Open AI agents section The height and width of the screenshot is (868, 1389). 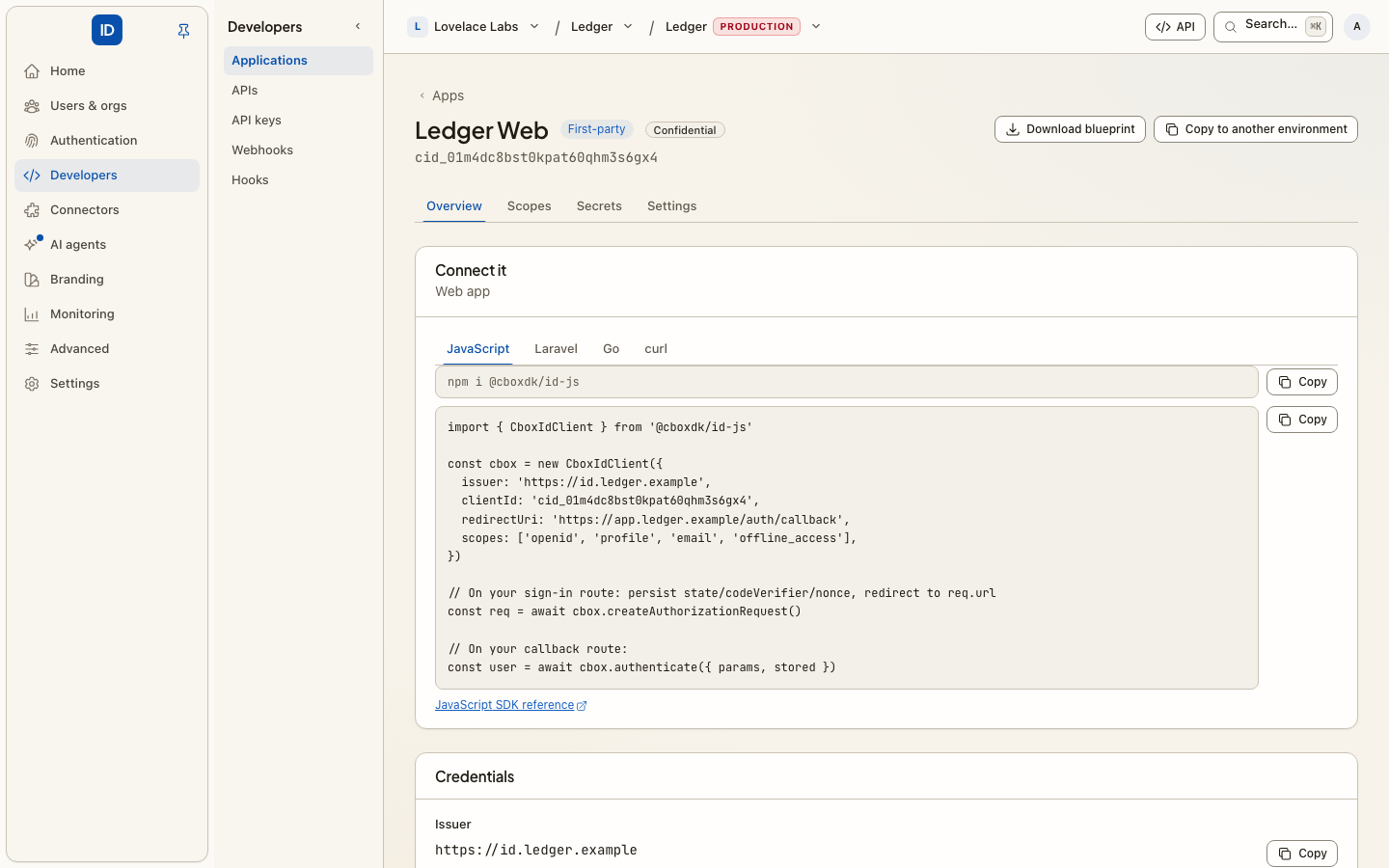coord(107,245)
